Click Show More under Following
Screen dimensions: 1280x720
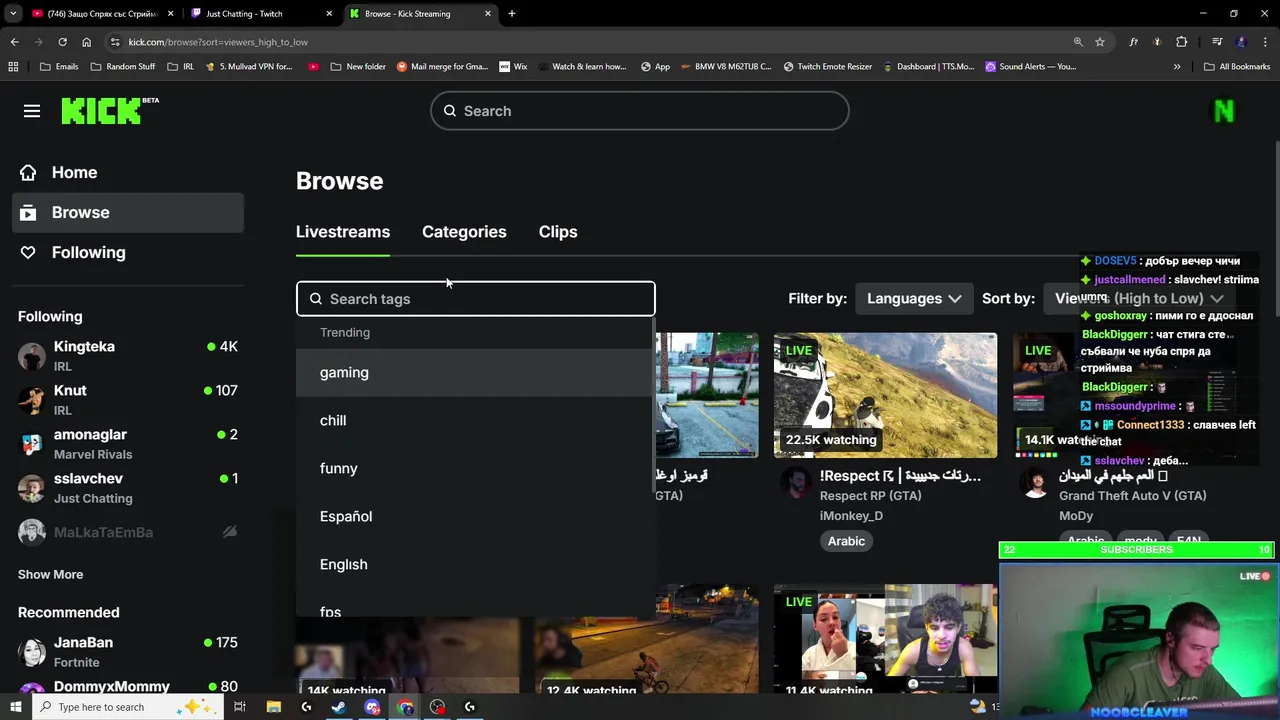[x=50, y=574]
